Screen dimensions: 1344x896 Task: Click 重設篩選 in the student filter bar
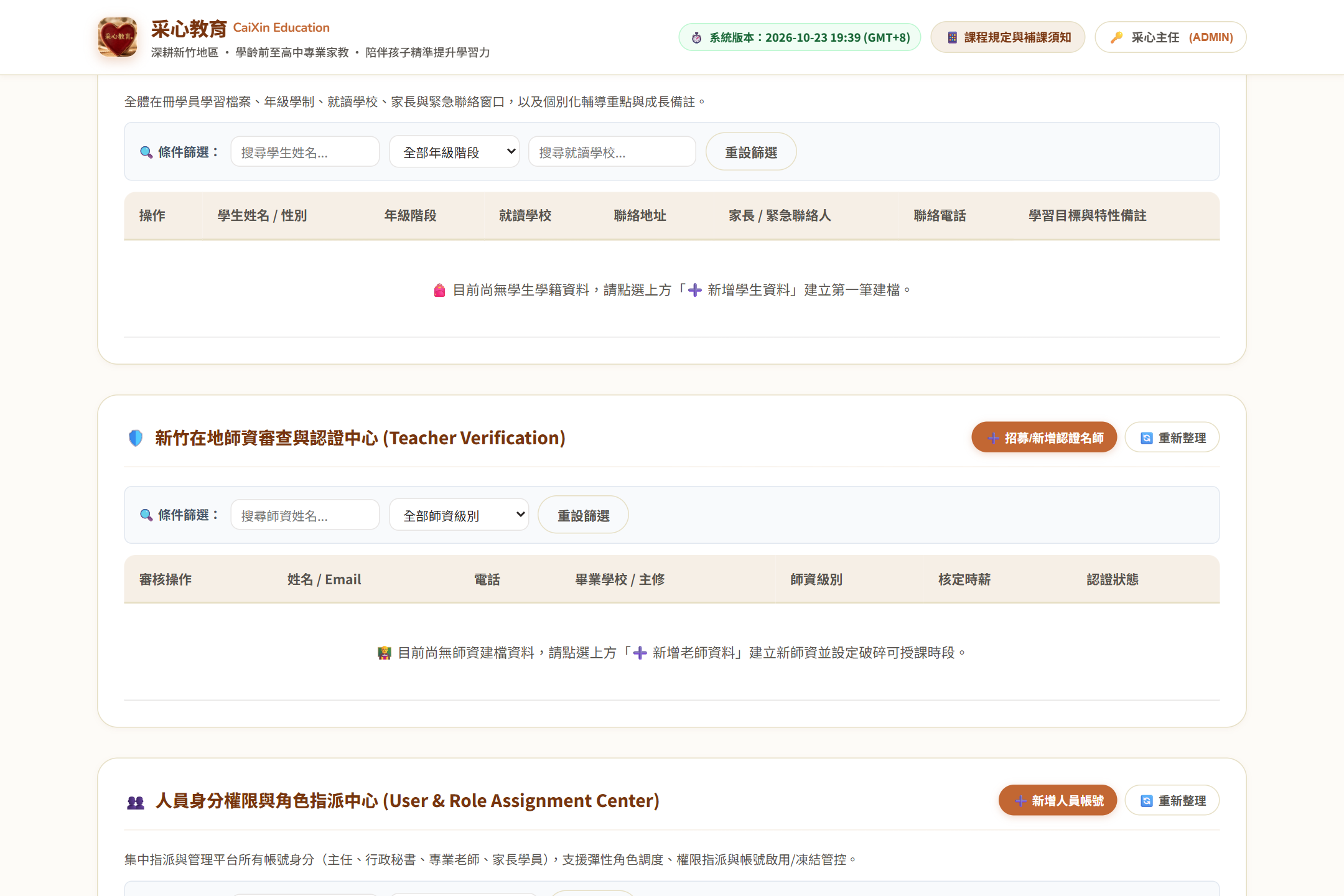(x=751, y=152)
